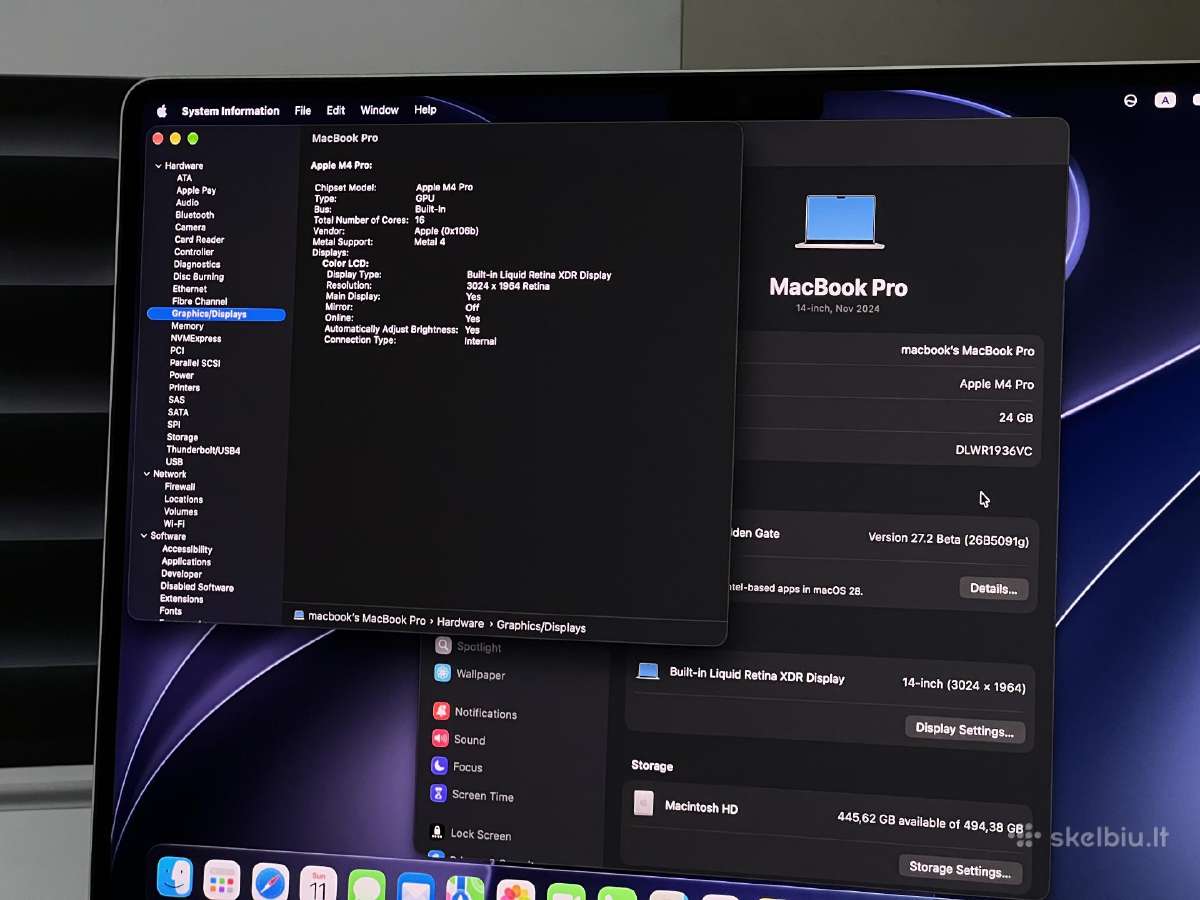Select Bluetooth in hardware list

[194, 215]
